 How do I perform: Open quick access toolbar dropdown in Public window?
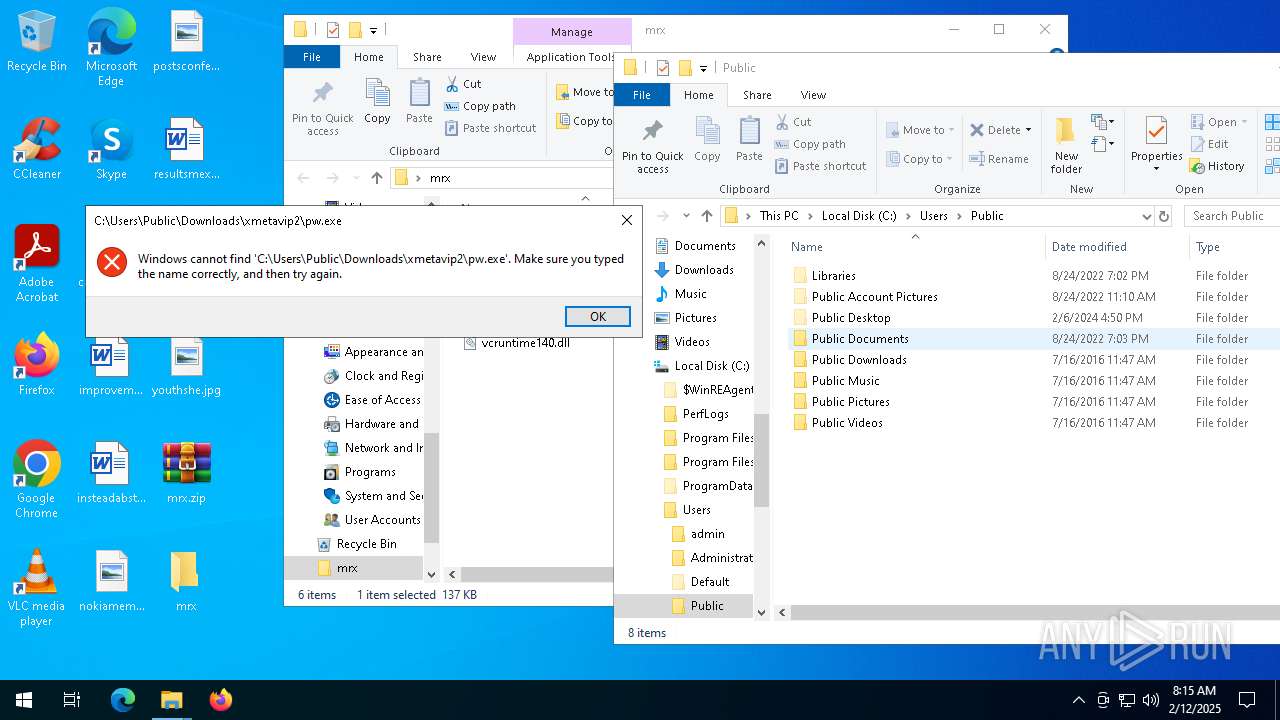(703, 68)
